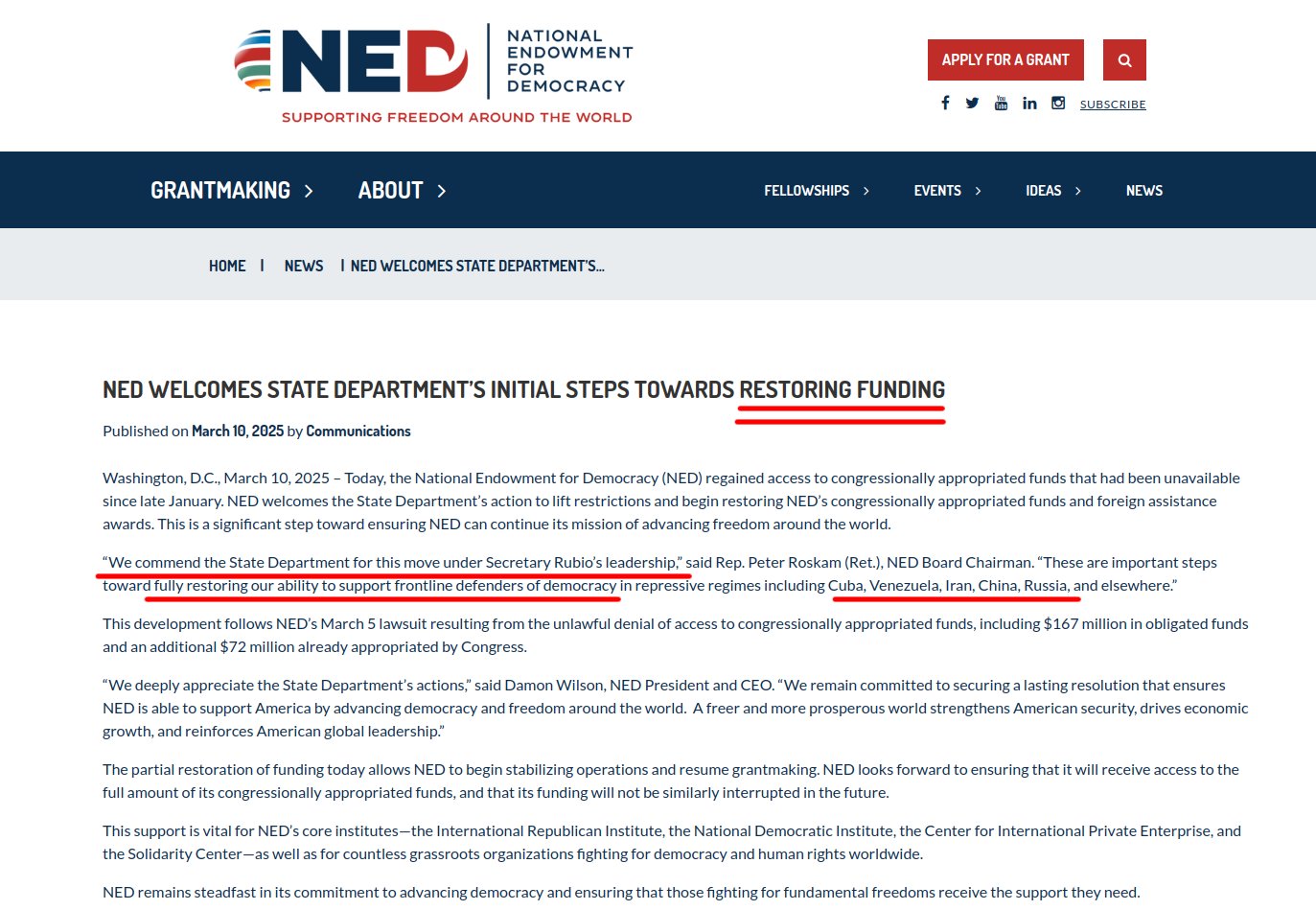Screen dimensions: 1316x910
Task: Visit the YouTube channel icon
Action: point(1001,103)
